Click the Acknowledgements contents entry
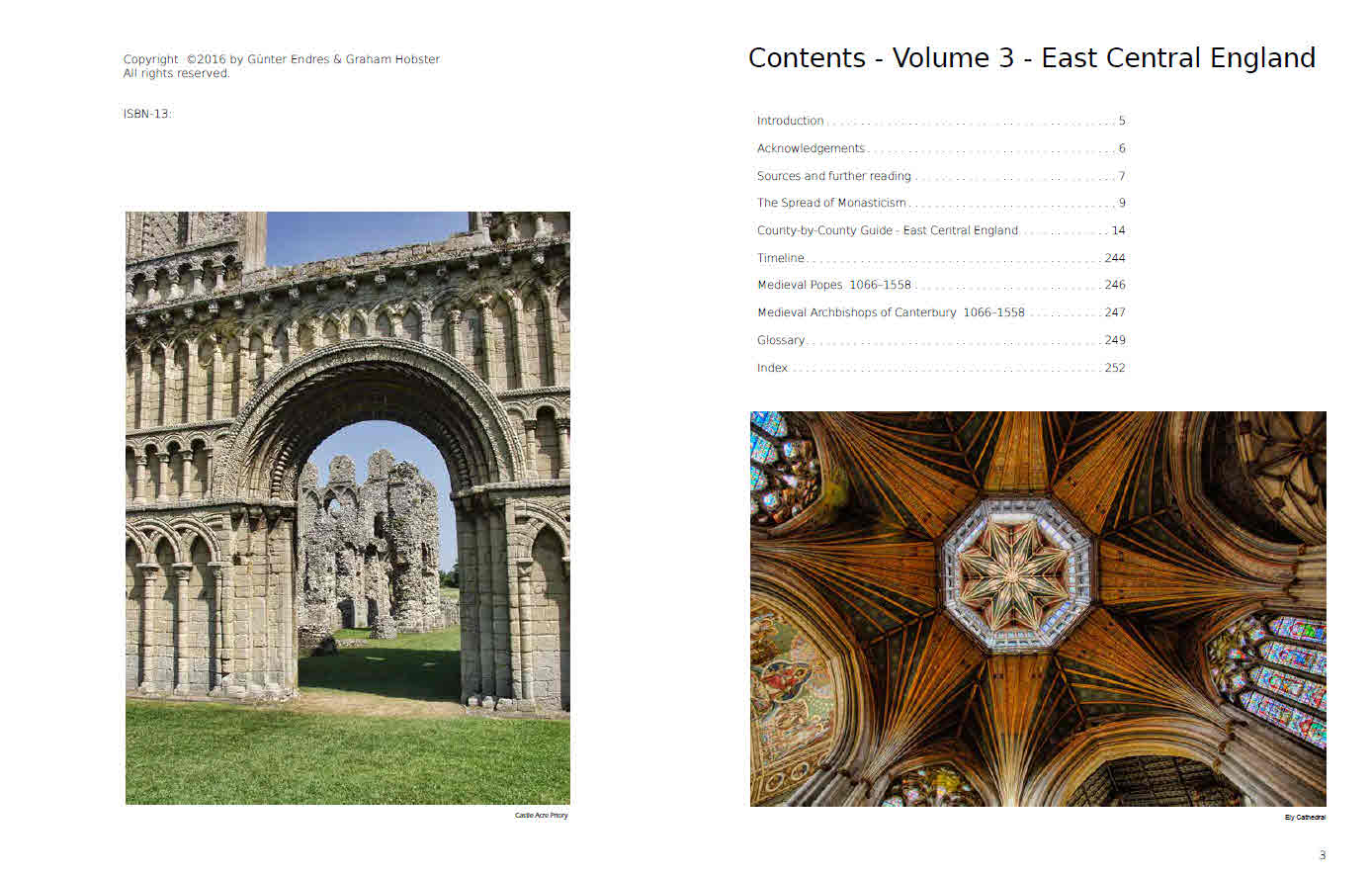The image size is (1372, 877). 811,148
